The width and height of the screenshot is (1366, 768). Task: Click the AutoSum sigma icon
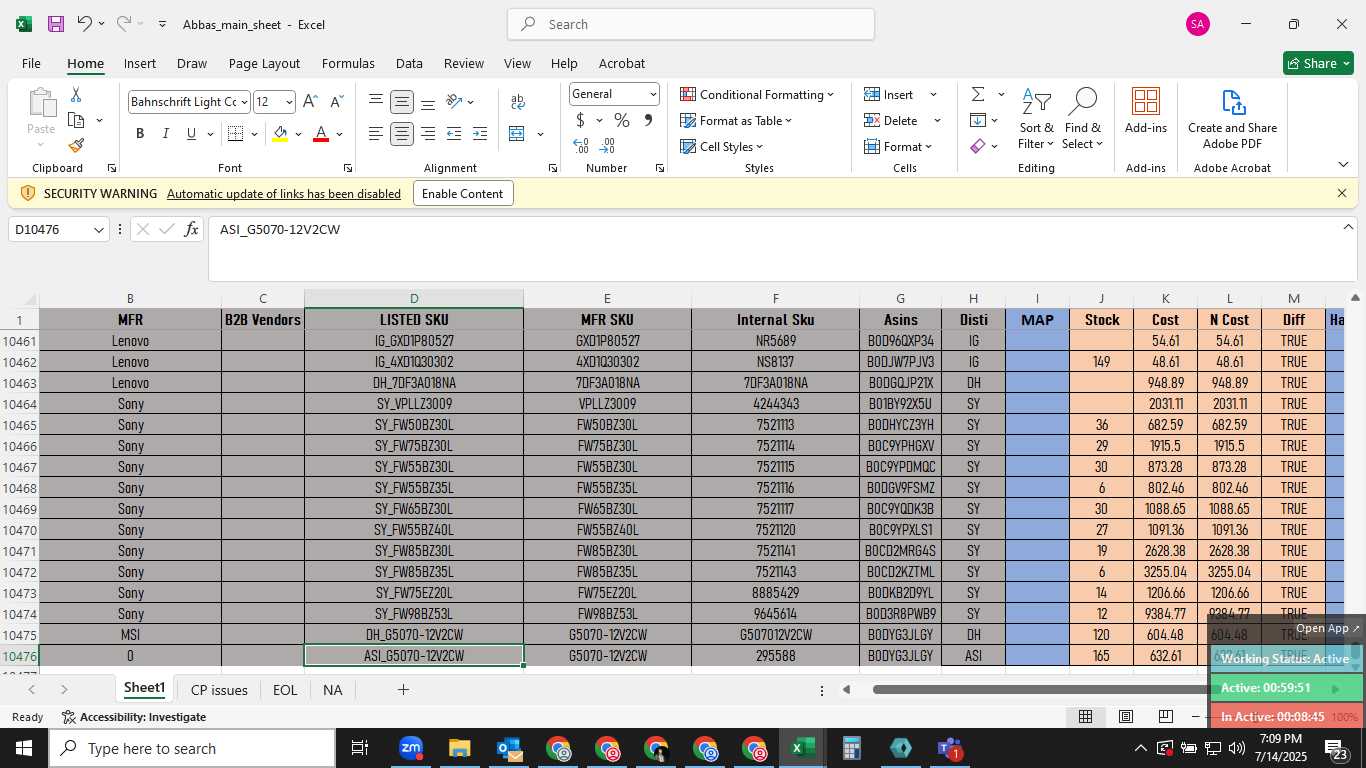tap(978, 94)
